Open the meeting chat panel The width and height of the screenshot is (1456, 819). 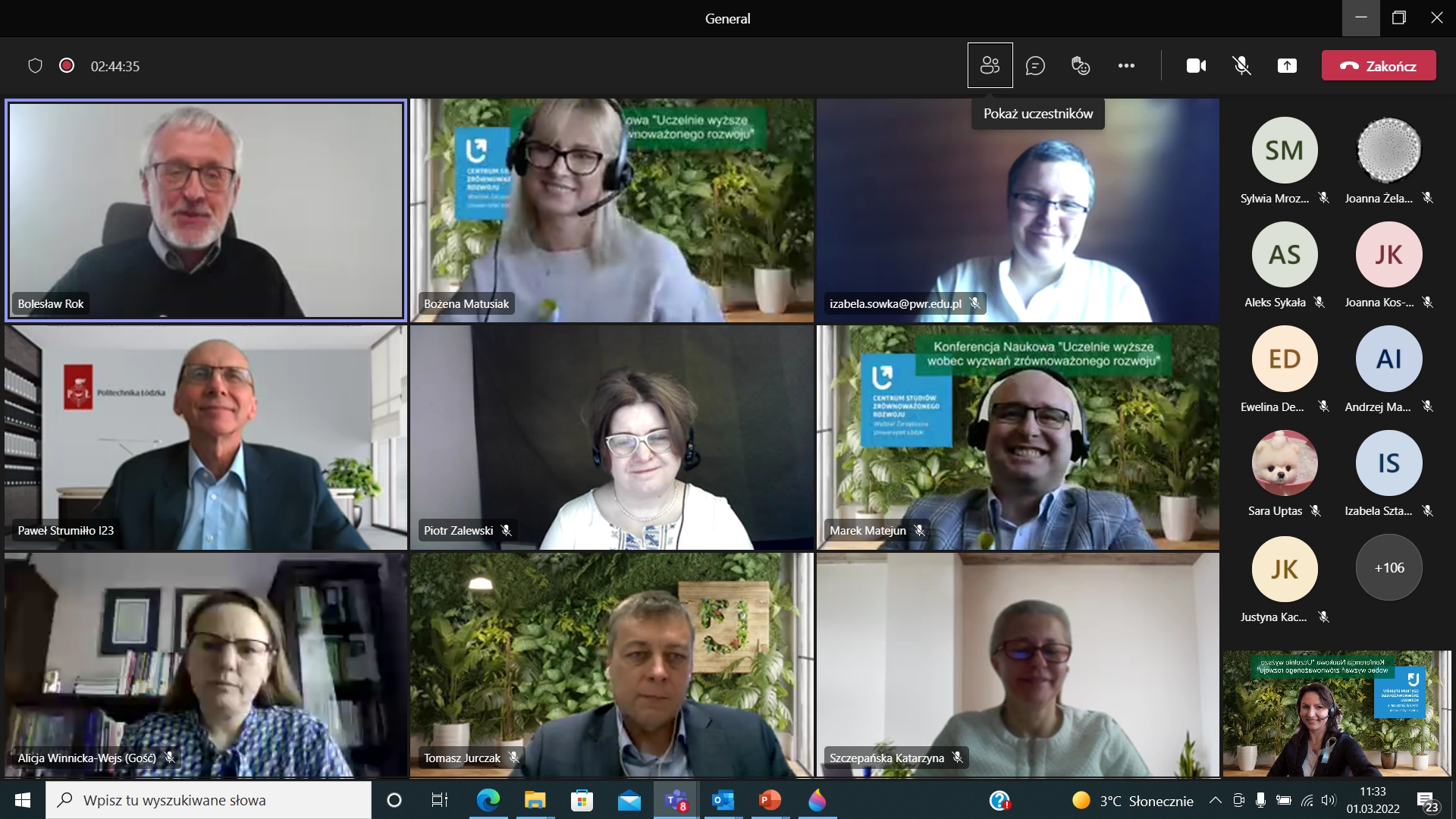click(1034, 65)
